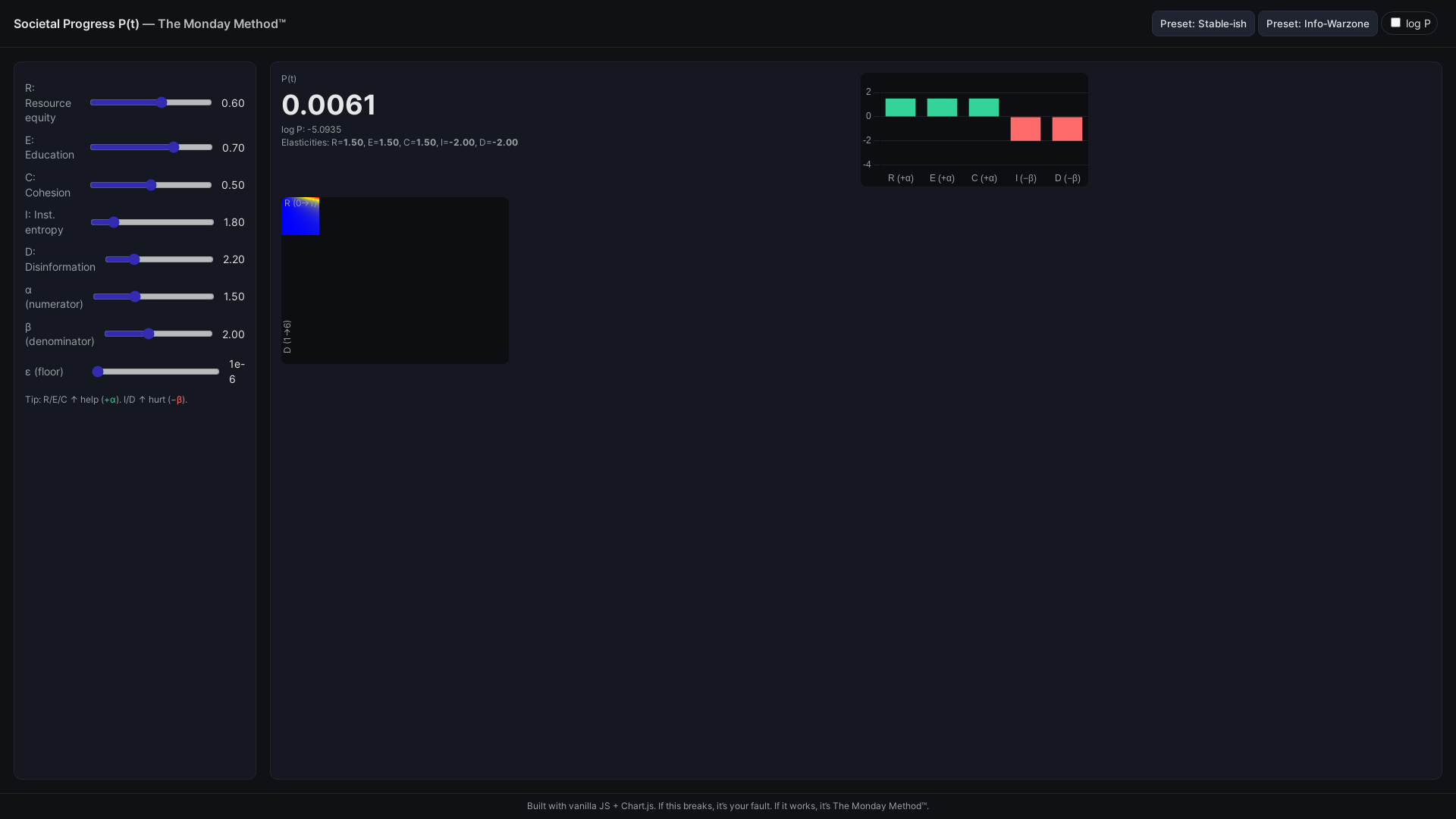Apply the Stable-ish preset
Screen dimensions: 1456x819
coord(1203,24)
